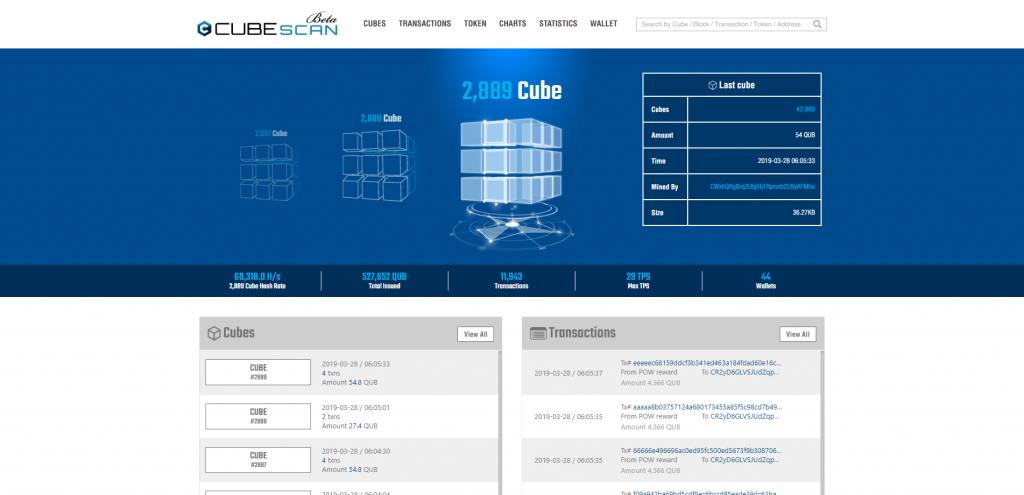The image size is (1024, 495).
Task: Click the Transactions panel header icon
Action: [x=538, y=333]
